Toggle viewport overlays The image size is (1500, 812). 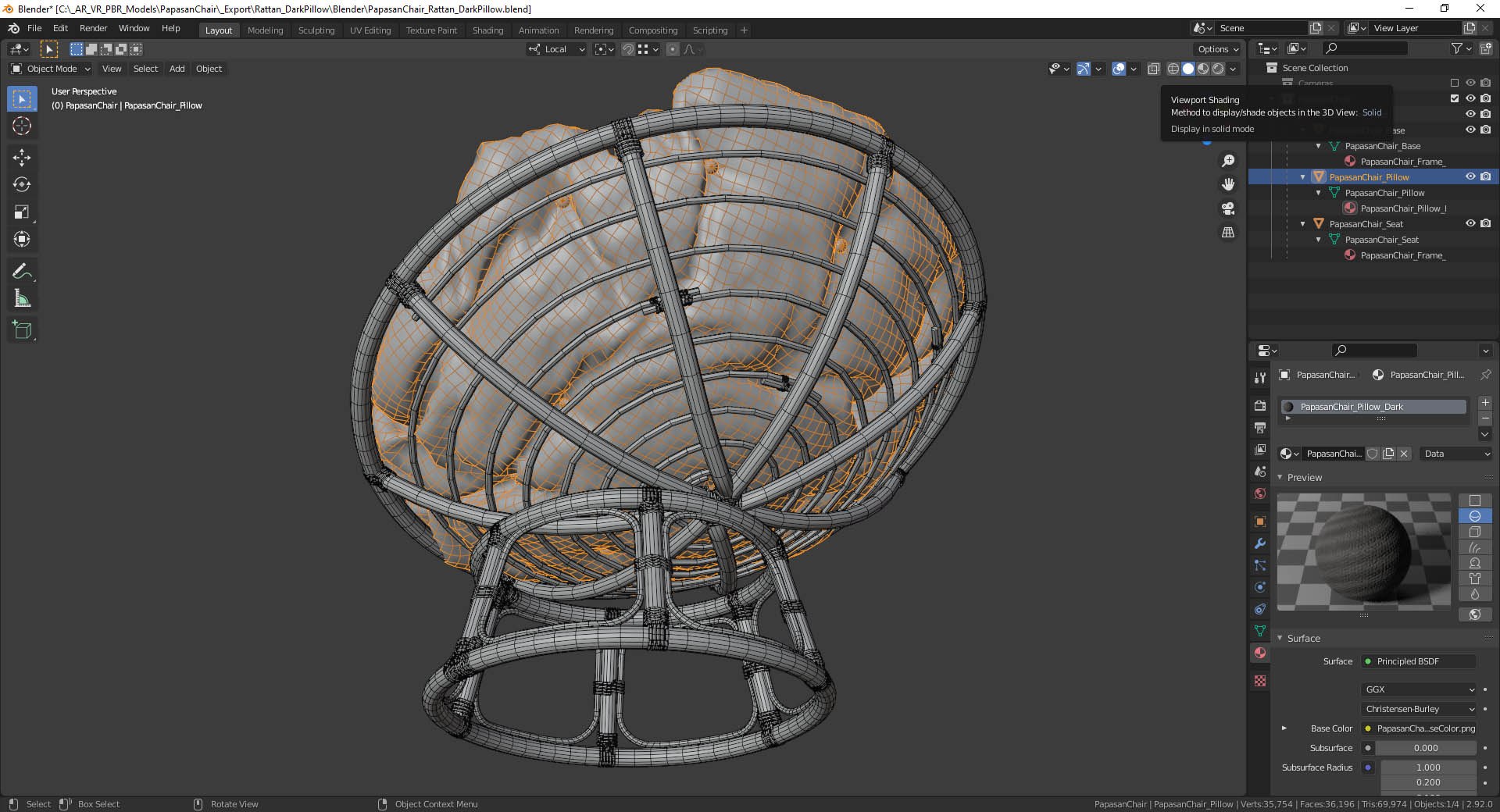(1119, 69)
